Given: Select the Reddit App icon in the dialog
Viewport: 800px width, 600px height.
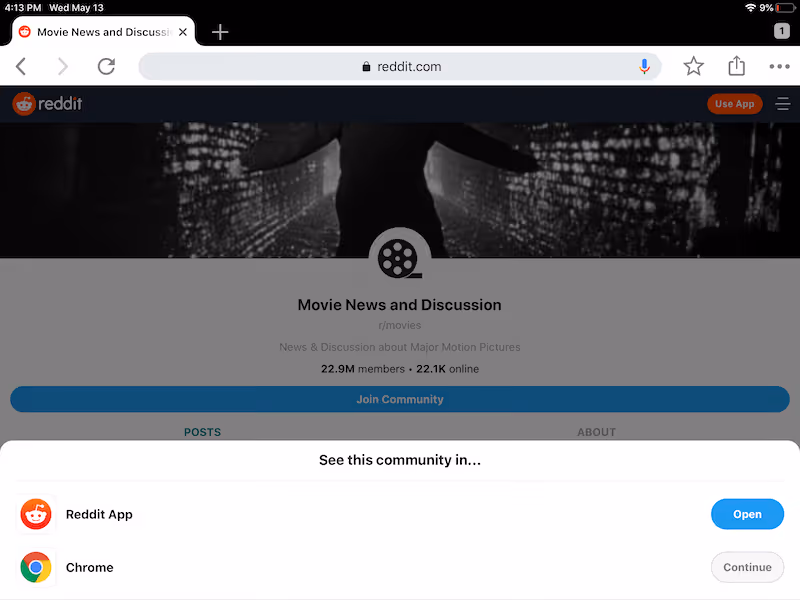Looking at the screenshot, I should (36, 514).
